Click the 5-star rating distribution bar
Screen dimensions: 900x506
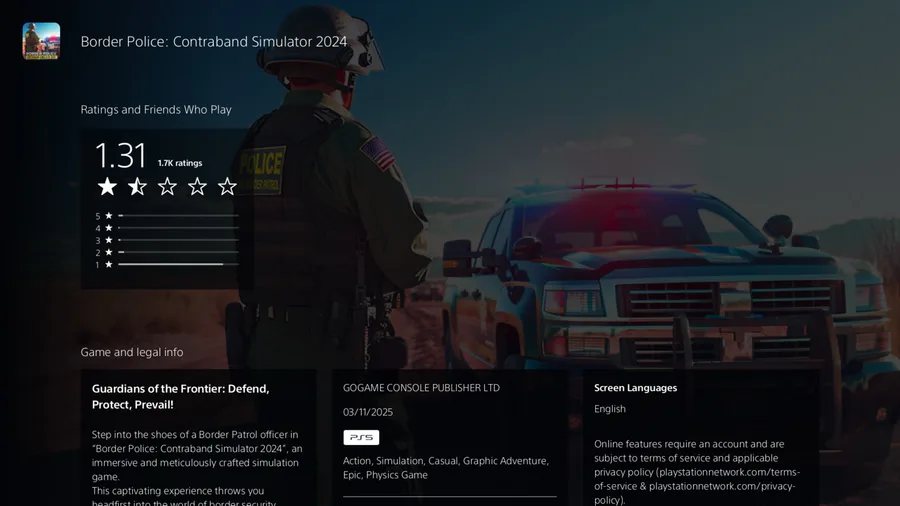[x=179, y=216]
